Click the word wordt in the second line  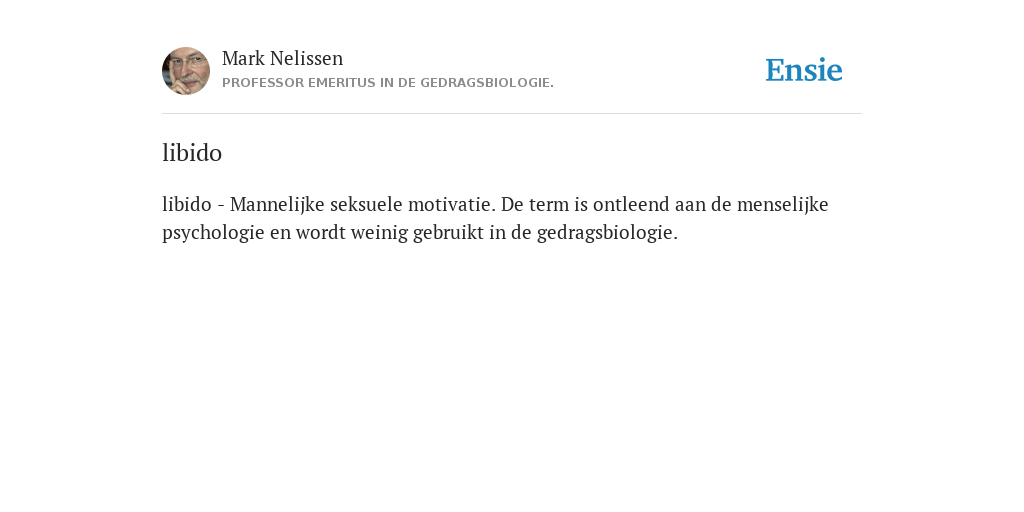[x=321, y=233]
